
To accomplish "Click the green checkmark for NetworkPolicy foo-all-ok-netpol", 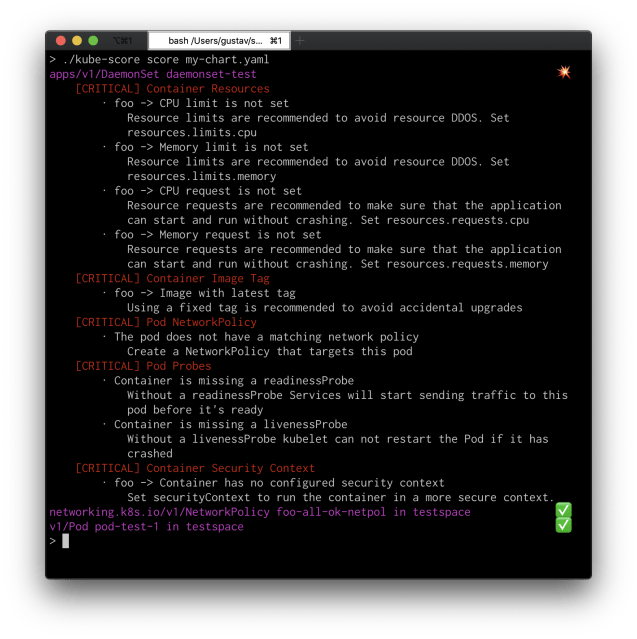I will [x=564, y=512].
